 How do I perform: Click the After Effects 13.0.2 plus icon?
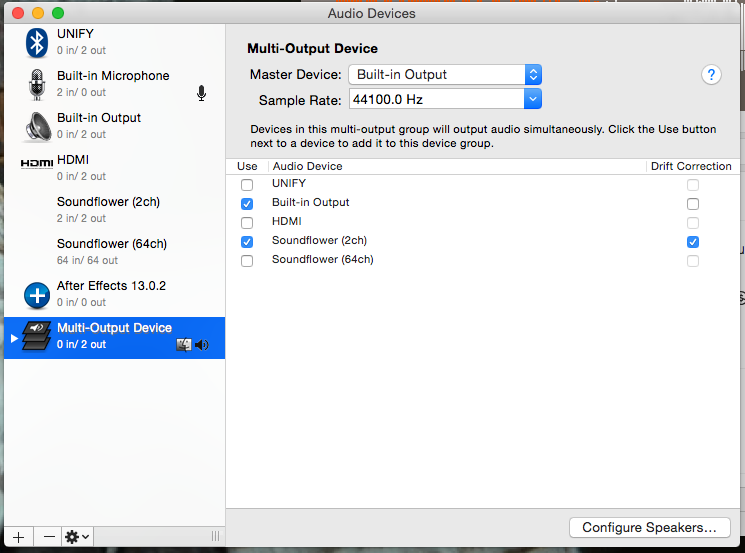(x=37, y=295)
